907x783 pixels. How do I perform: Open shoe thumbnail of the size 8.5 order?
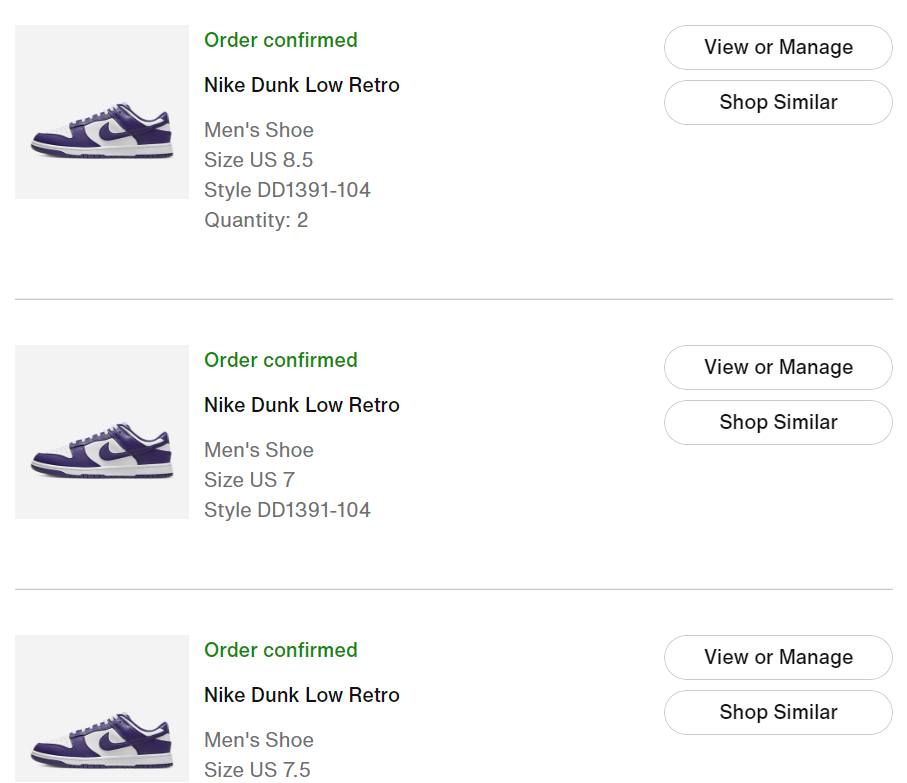pyautogui.click(x=102, y=112)
